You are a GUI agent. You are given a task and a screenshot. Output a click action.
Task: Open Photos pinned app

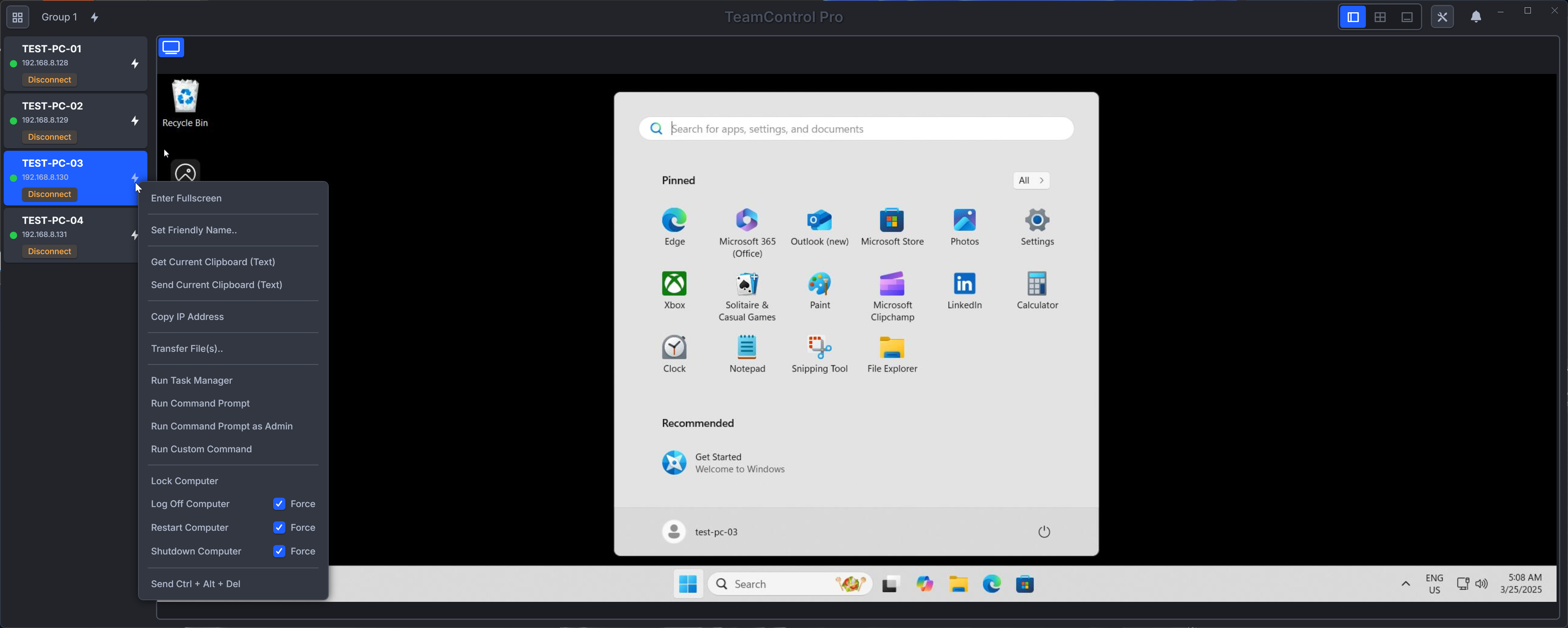[964, 227]
